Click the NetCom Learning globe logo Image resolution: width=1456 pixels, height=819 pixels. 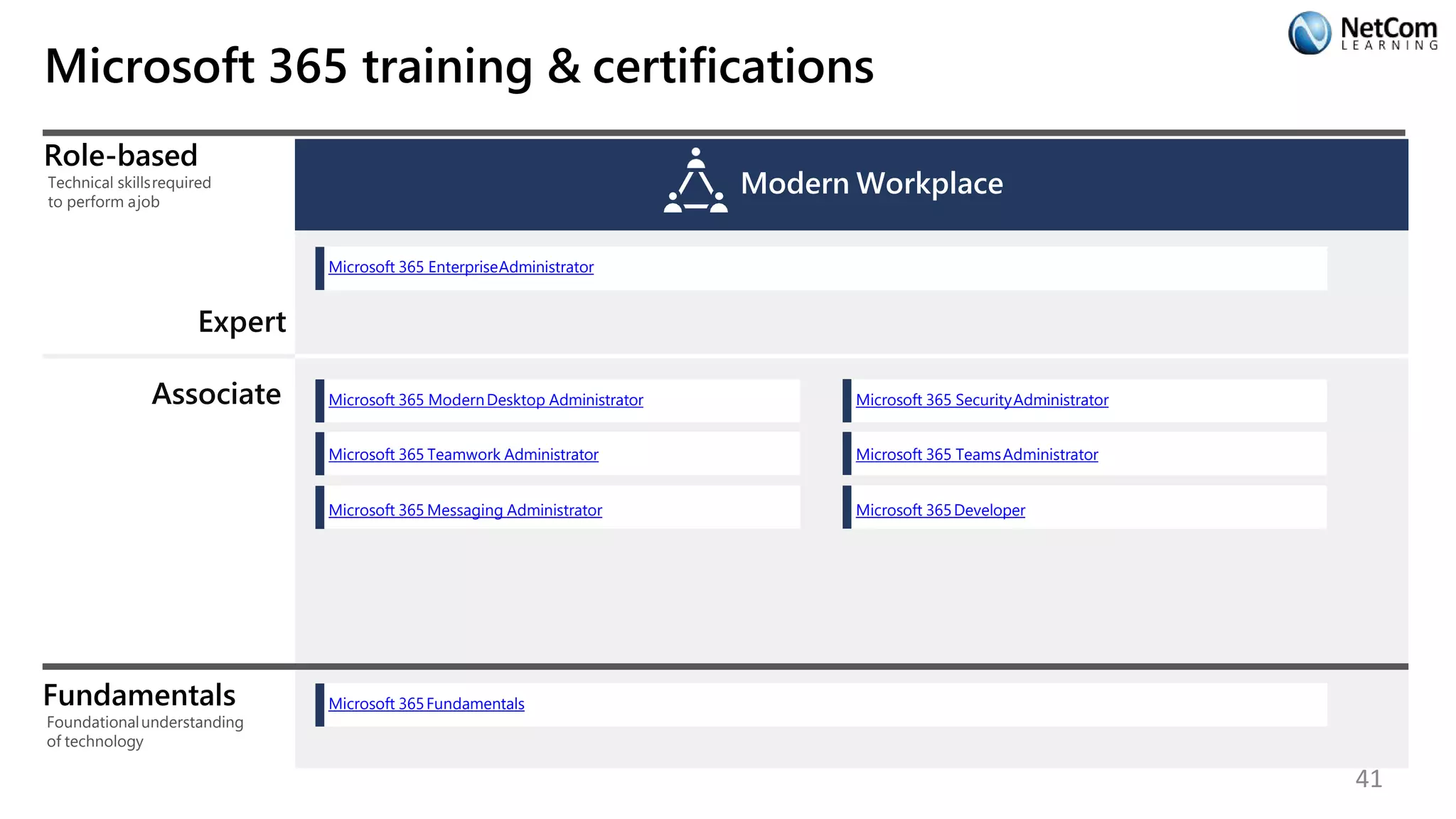[x=1310, y=33]
